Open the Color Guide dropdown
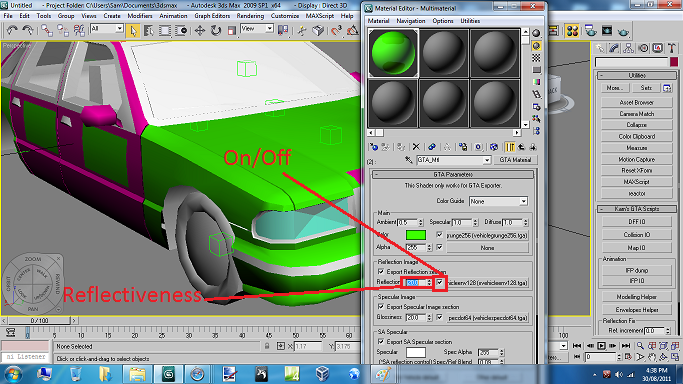Screen dimensions: 683x384 pyautogui.click(x=498, y=201)
